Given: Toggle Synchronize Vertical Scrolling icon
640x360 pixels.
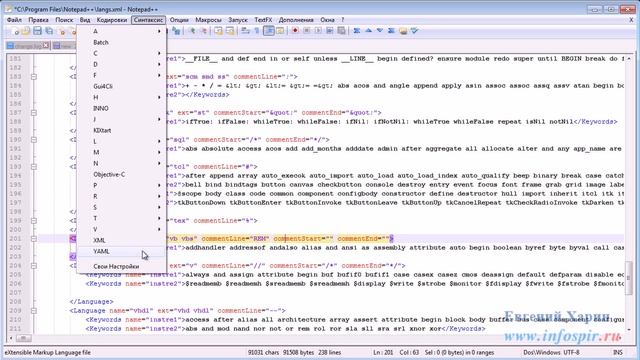Looking at the screenshot, I should tap(218, 31).
